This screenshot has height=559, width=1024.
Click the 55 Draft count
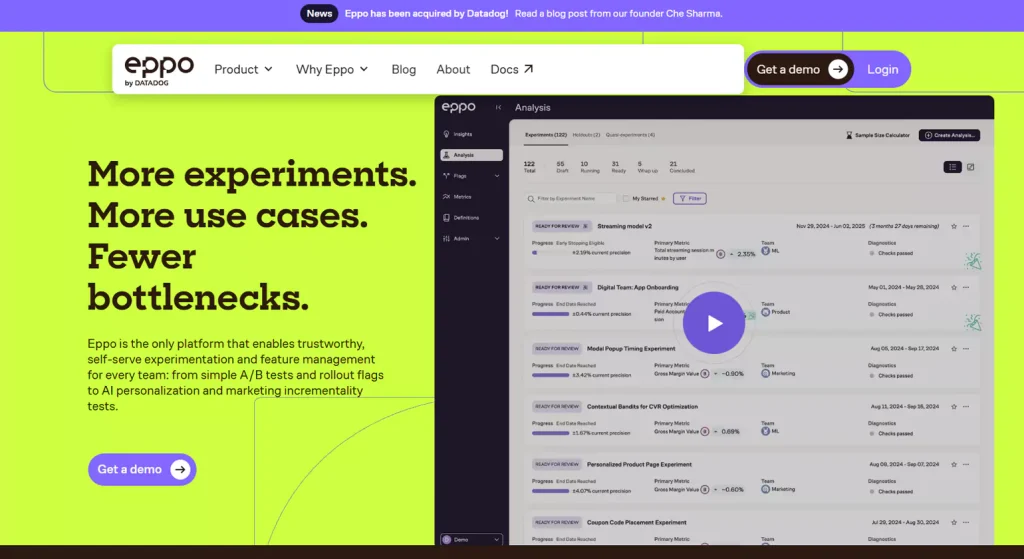[562, 167]
